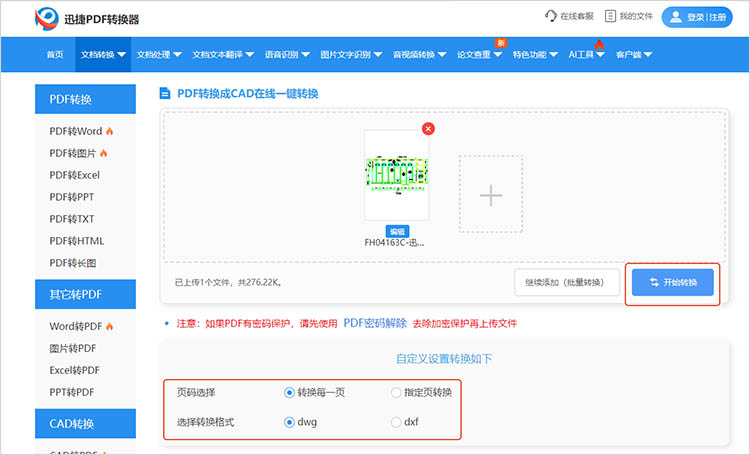Click the document icon beside page title
750x455 pixels.
coord(165,93)
